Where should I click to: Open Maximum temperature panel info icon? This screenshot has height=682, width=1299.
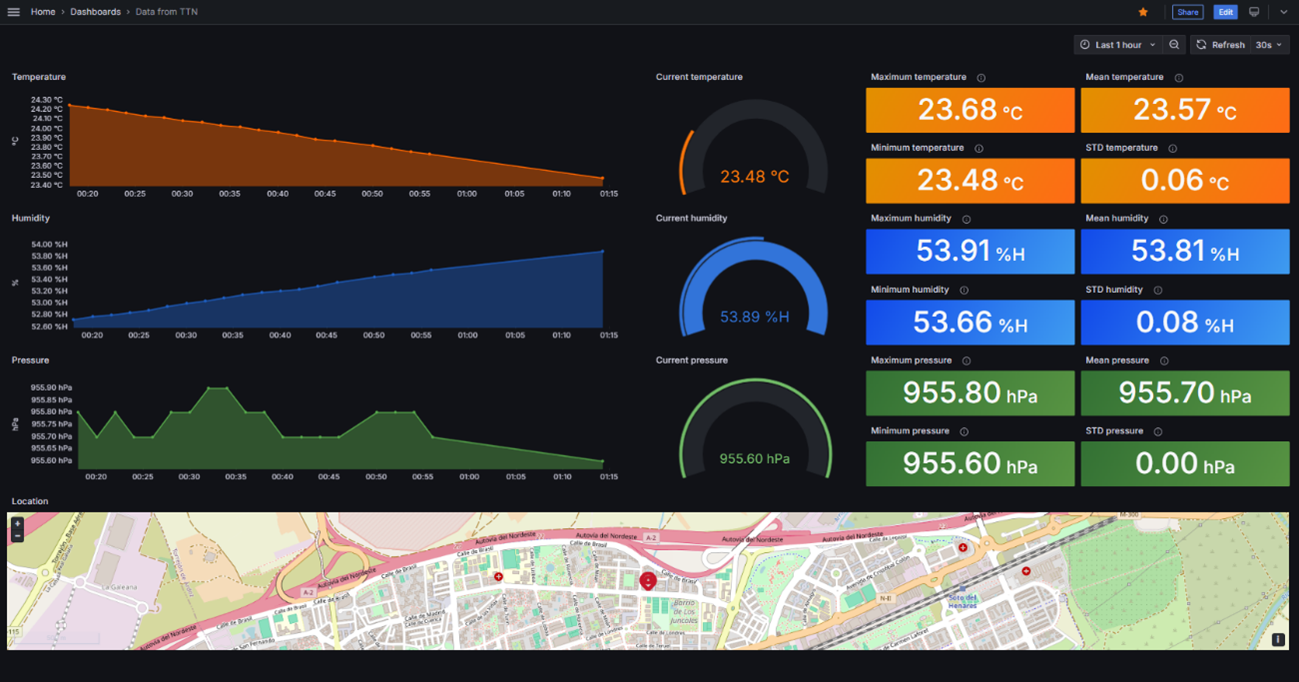(981, 78)
